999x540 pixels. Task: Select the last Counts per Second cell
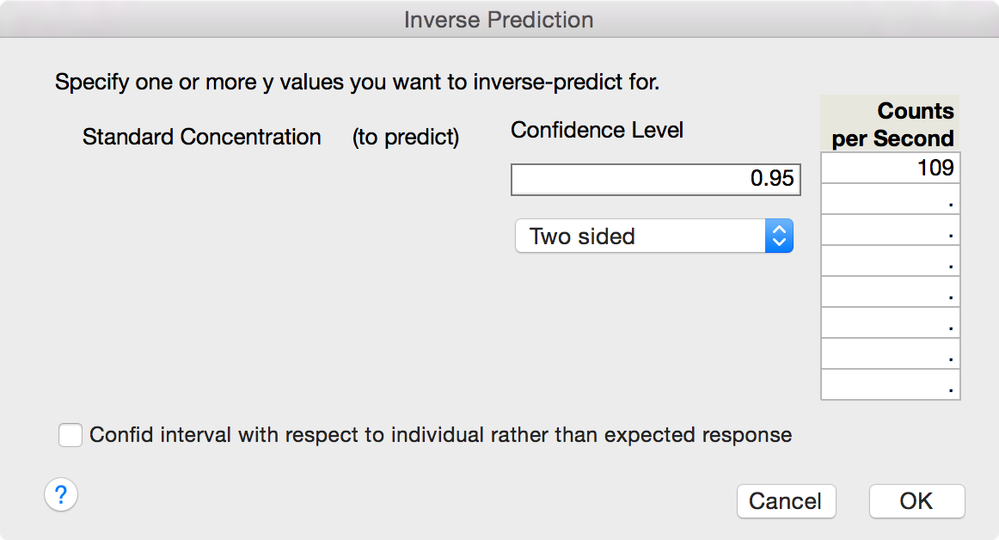(891, 385)
